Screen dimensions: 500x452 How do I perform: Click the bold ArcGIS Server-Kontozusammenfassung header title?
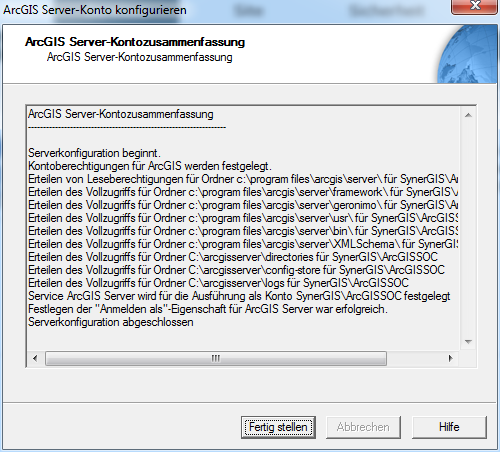tap(135, 42)
